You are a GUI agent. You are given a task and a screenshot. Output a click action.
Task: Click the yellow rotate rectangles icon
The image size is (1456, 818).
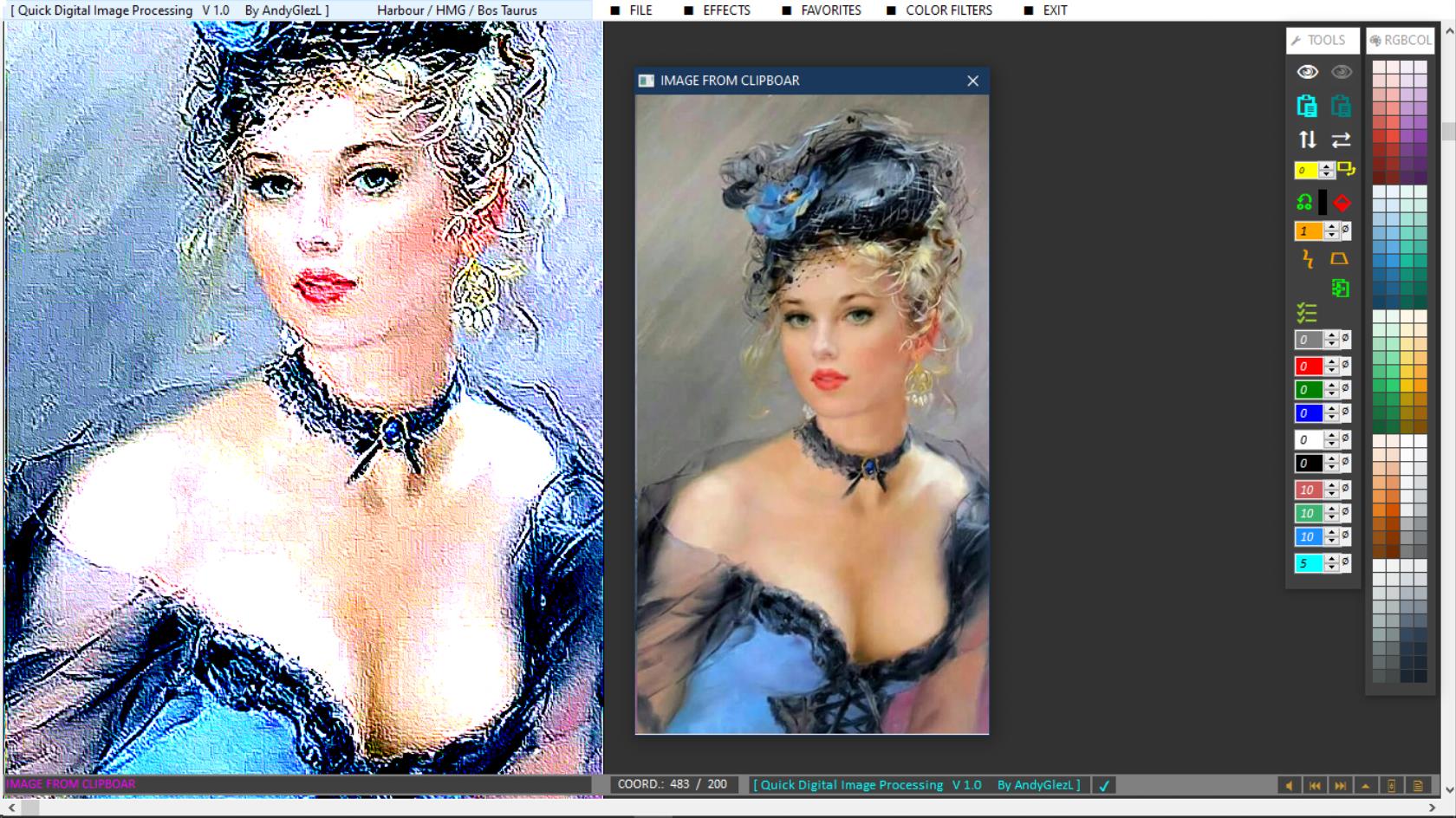(1345, 169)
